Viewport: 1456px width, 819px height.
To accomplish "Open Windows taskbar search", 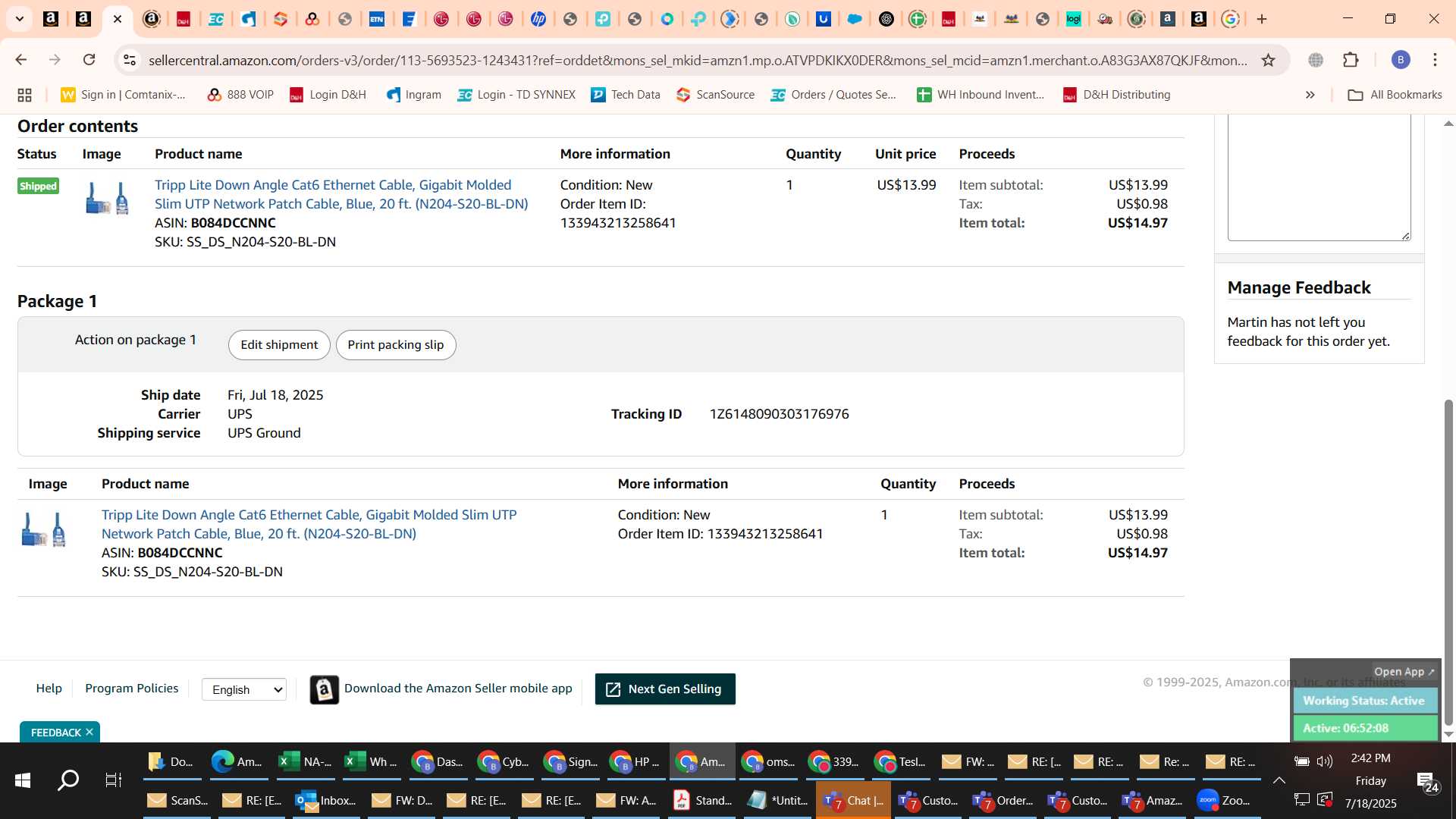I will pos(68,780).
